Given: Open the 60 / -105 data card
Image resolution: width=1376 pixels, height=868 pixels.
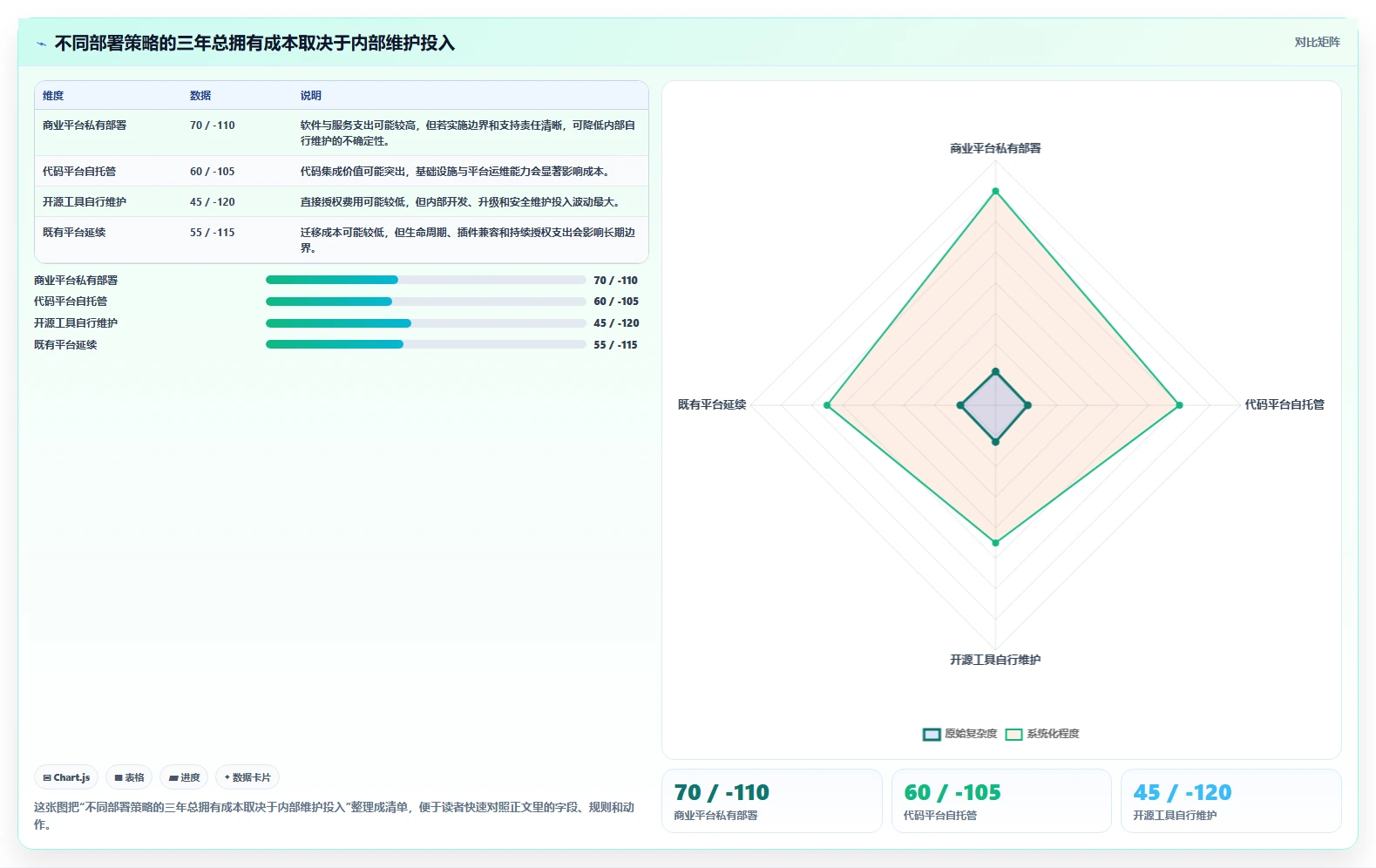Looking at the screenshot, I should pyautogui.click(x=1001, y=801).
